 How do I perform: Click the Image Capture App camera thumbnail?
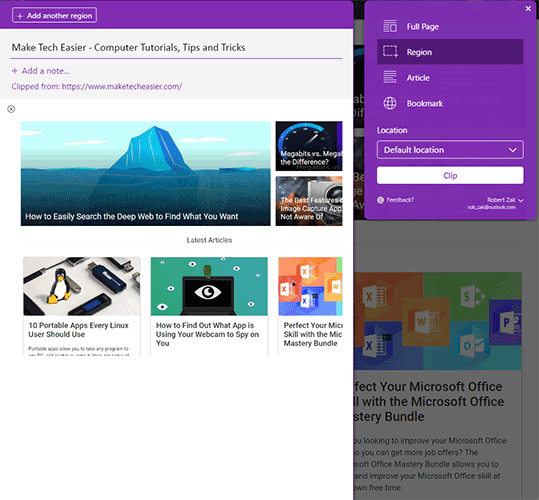tap(309, 201)
